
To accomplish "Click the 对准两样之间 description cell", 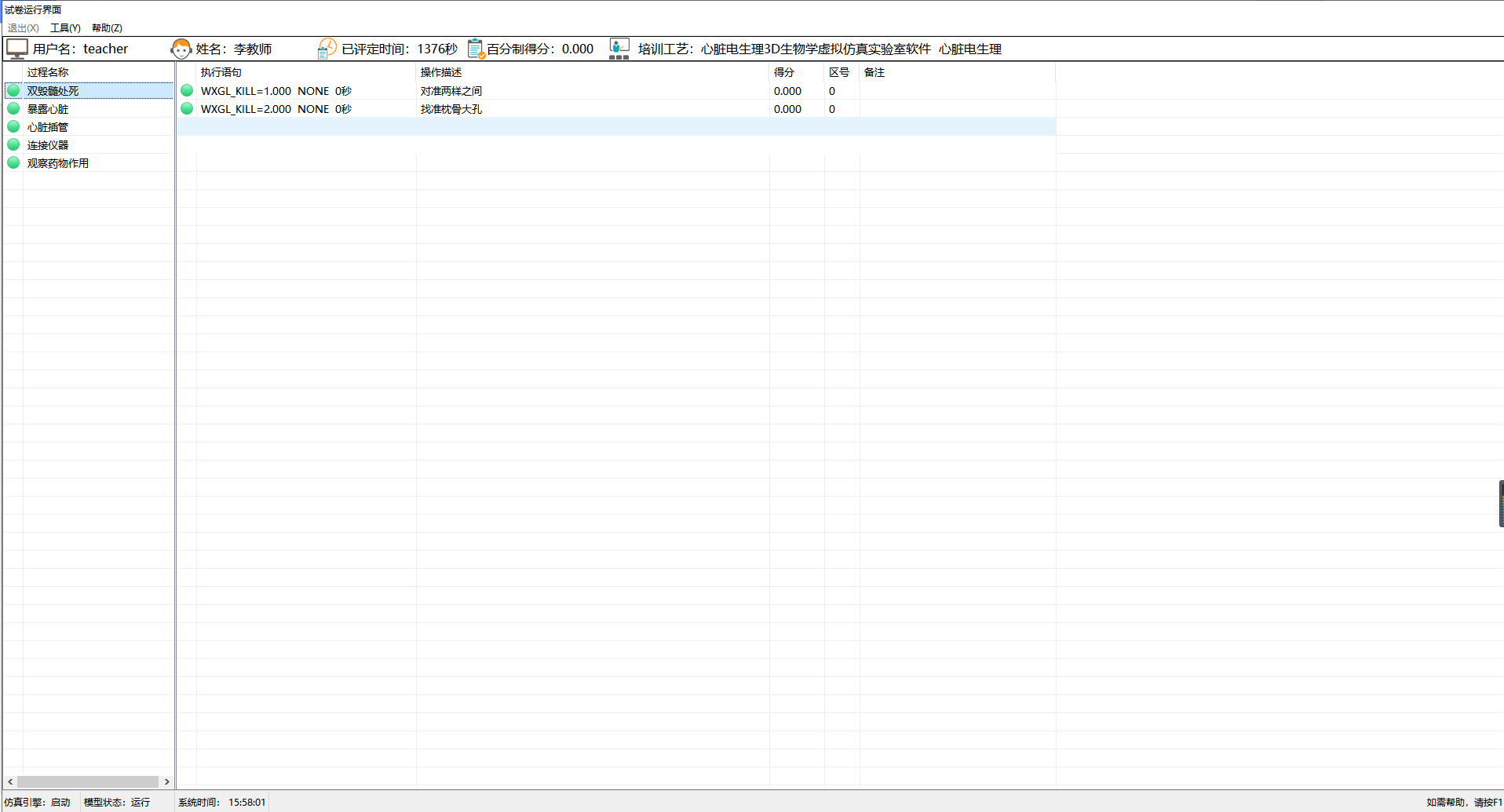I will click(451, 91).
